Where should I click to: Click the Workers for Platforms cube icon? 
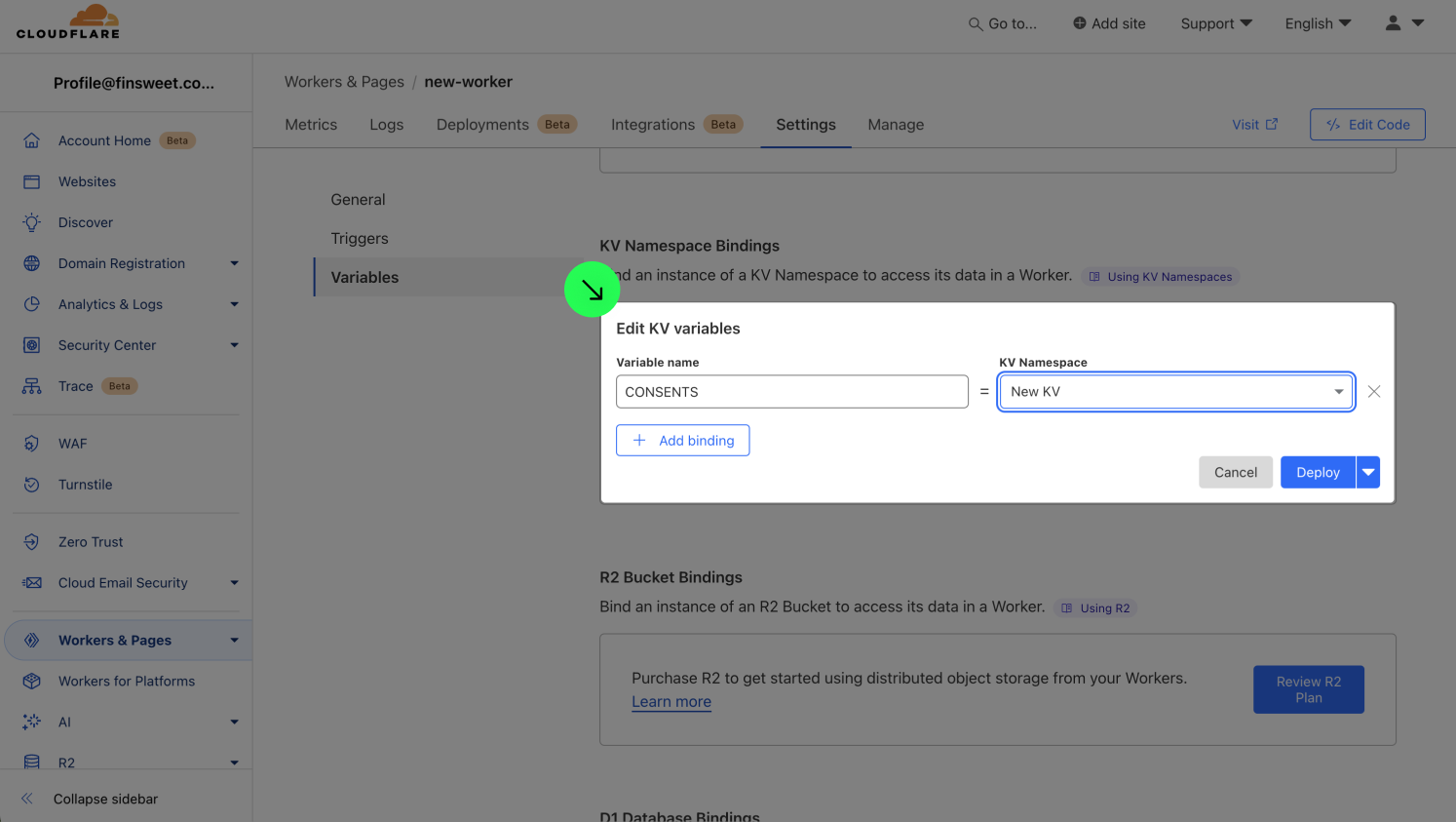point(32,682)
